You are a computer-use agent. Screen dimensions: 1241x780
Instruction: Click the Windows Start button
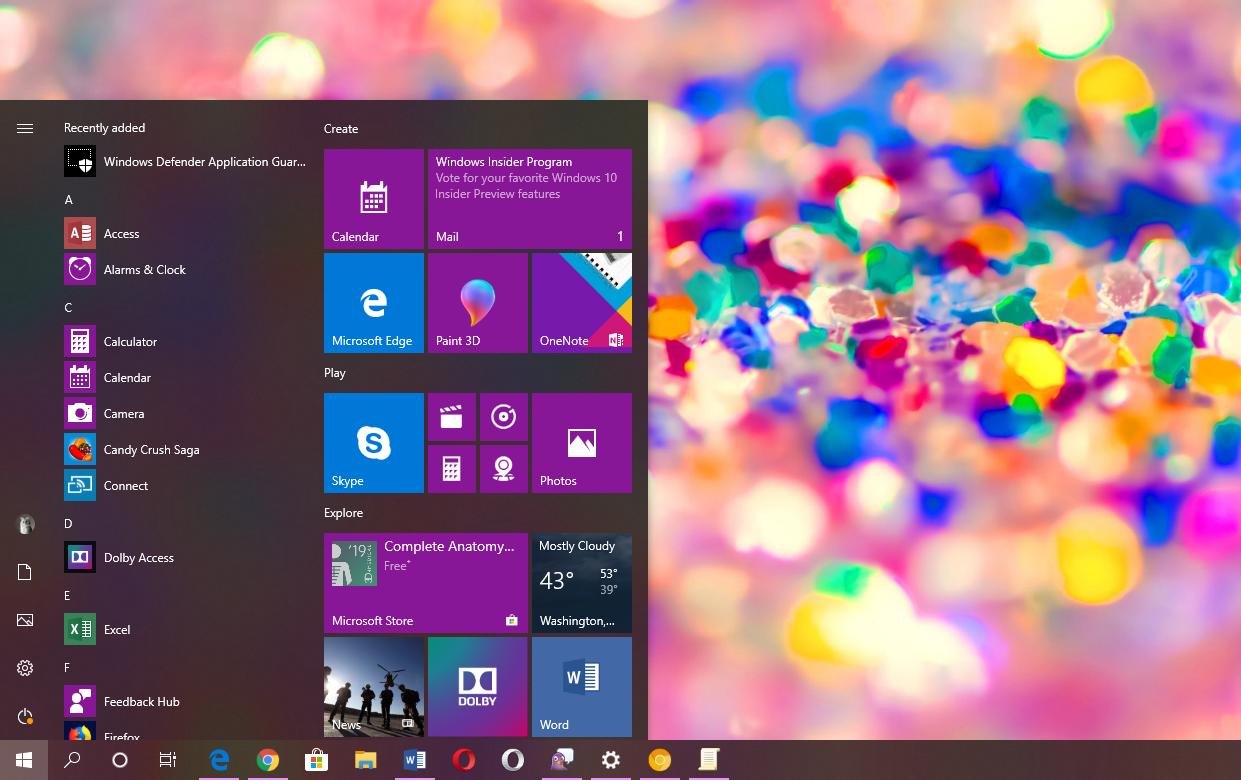24,760
